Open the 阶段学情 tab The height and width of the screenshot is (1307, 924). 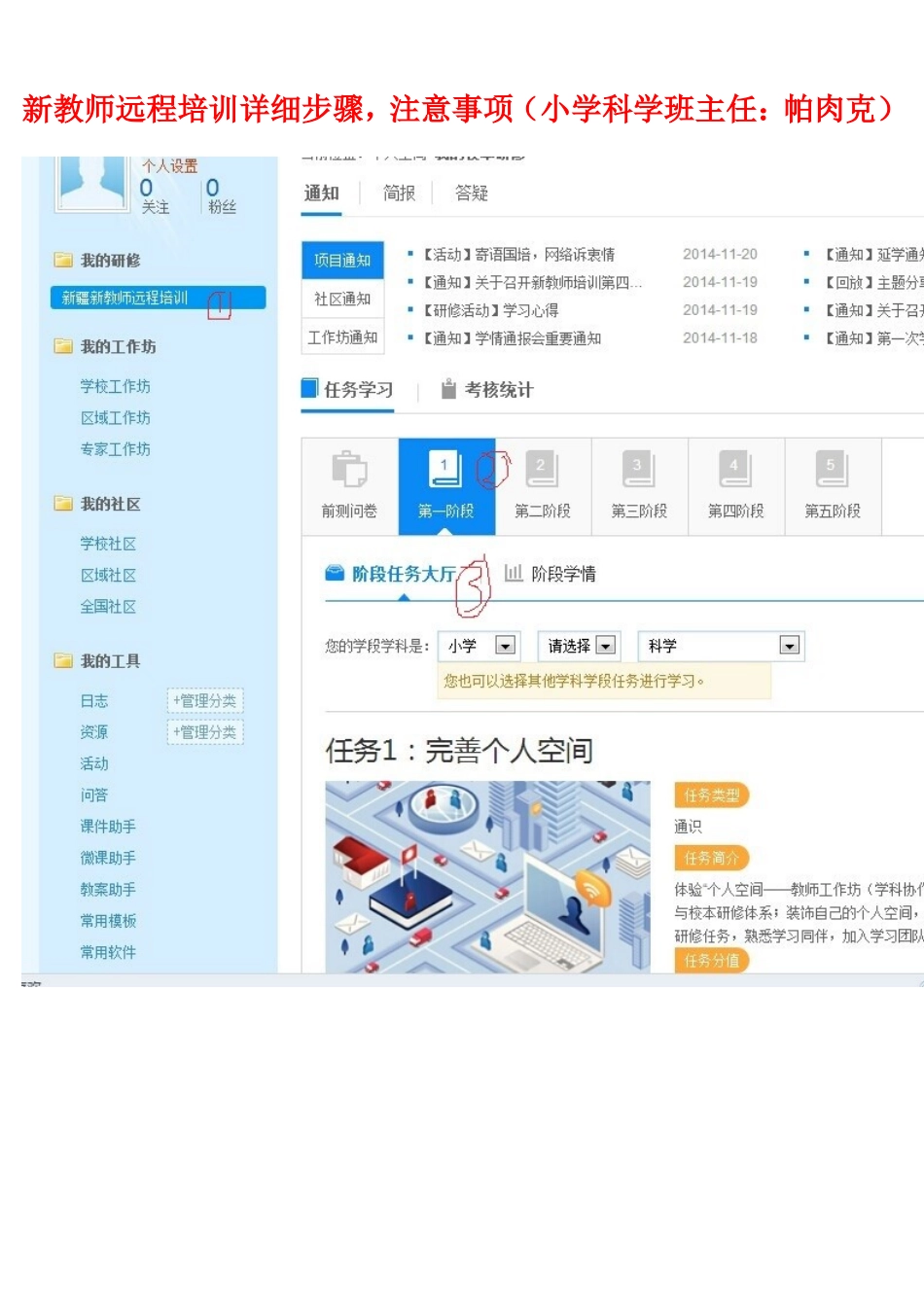click(551, 574)
